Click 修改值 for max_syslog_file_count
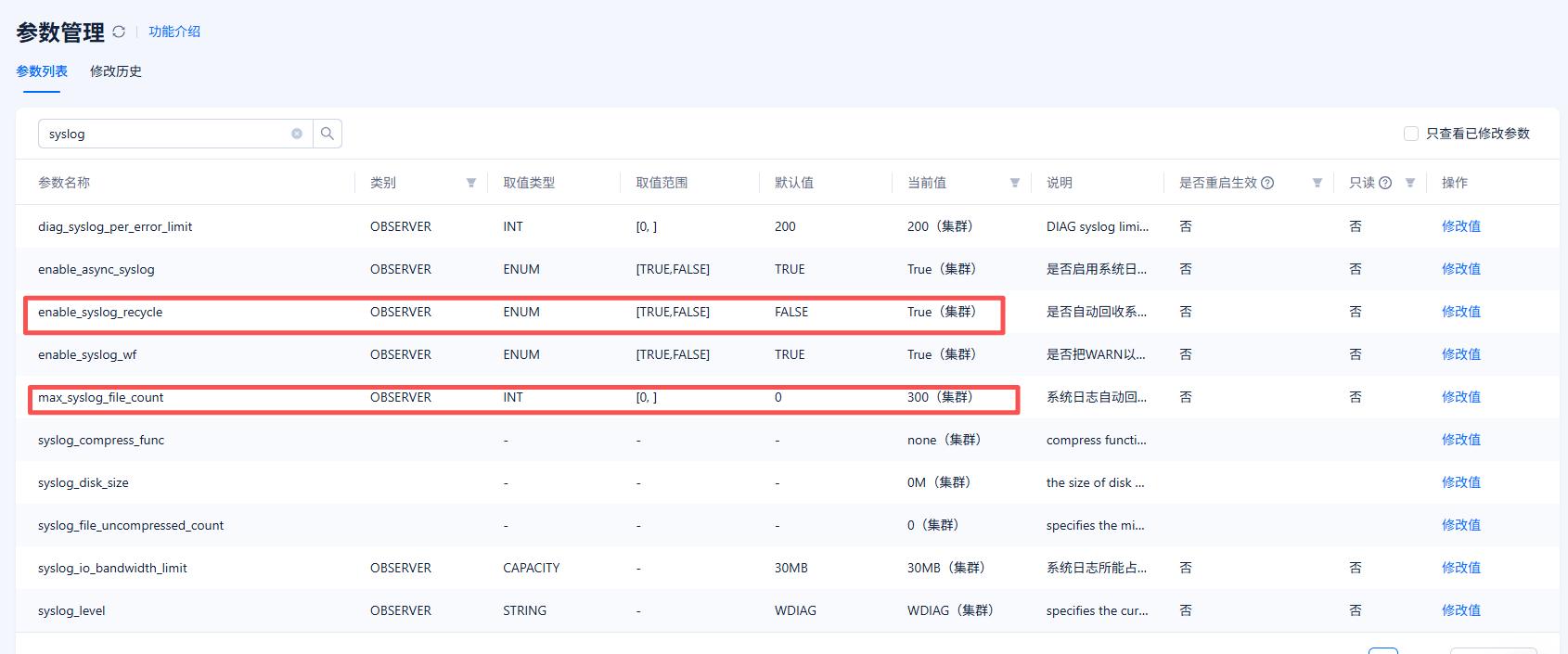This screenshot has height=654, width=1568. [1460, 397]
